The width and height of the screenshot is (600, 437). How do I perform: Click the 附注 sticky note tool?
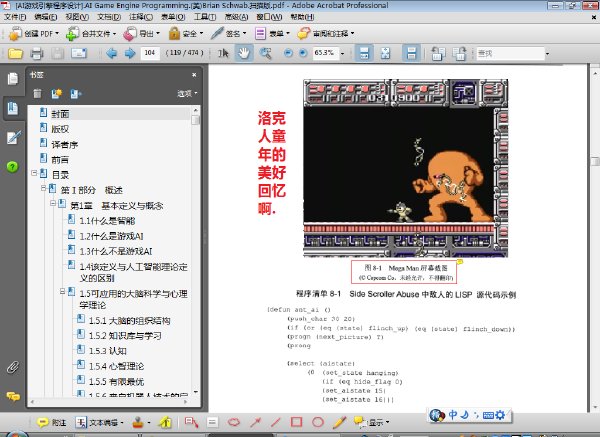[52, 422]
